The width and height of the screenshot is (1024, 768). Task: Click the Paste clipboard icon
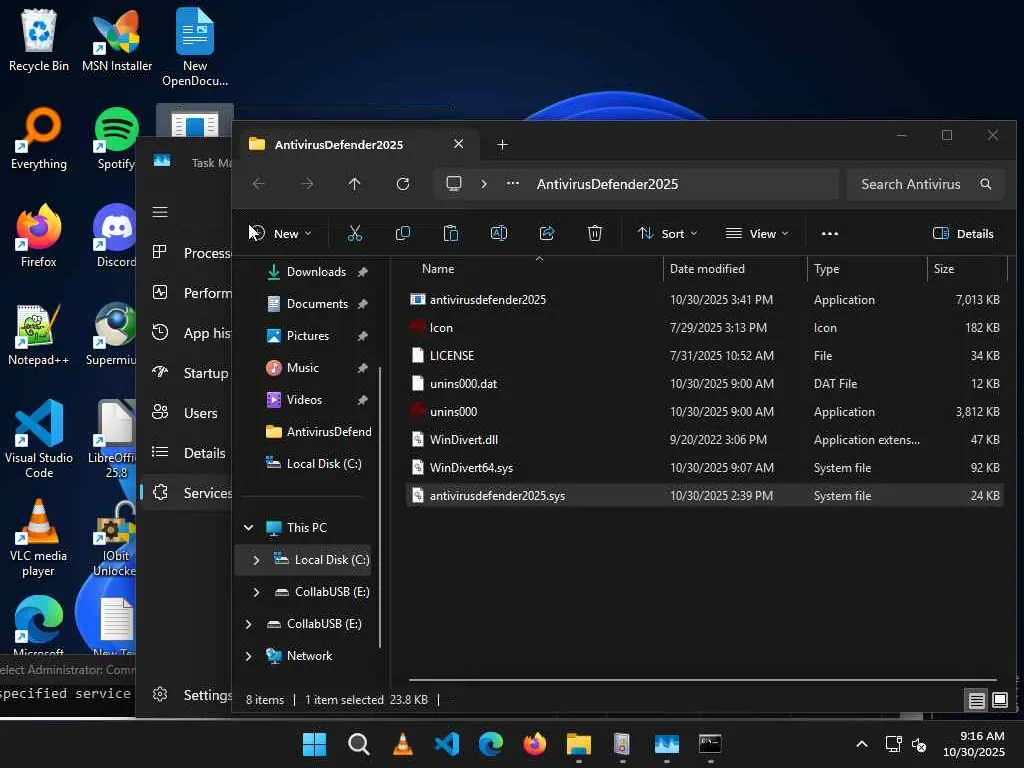tap(451, 233)
